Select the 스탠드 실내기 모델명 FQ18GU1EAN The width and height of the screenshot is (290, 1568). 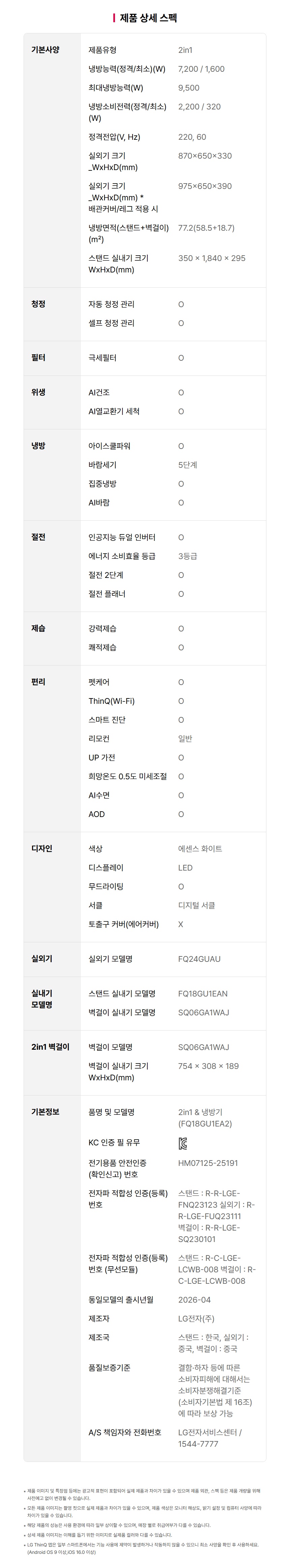tap(203, 993)
